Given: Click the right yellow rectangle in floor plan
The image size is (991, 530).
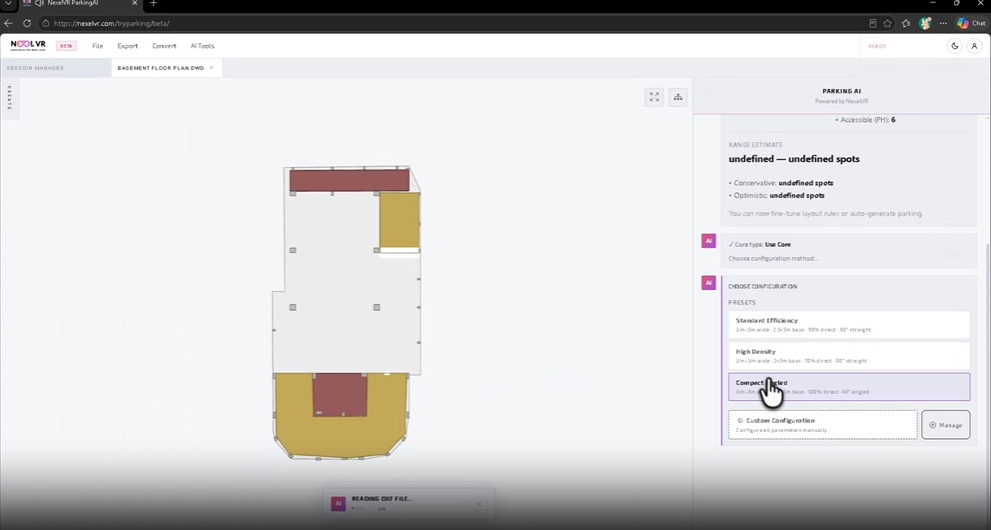Looking at the screenshot, I should [399, 220].
